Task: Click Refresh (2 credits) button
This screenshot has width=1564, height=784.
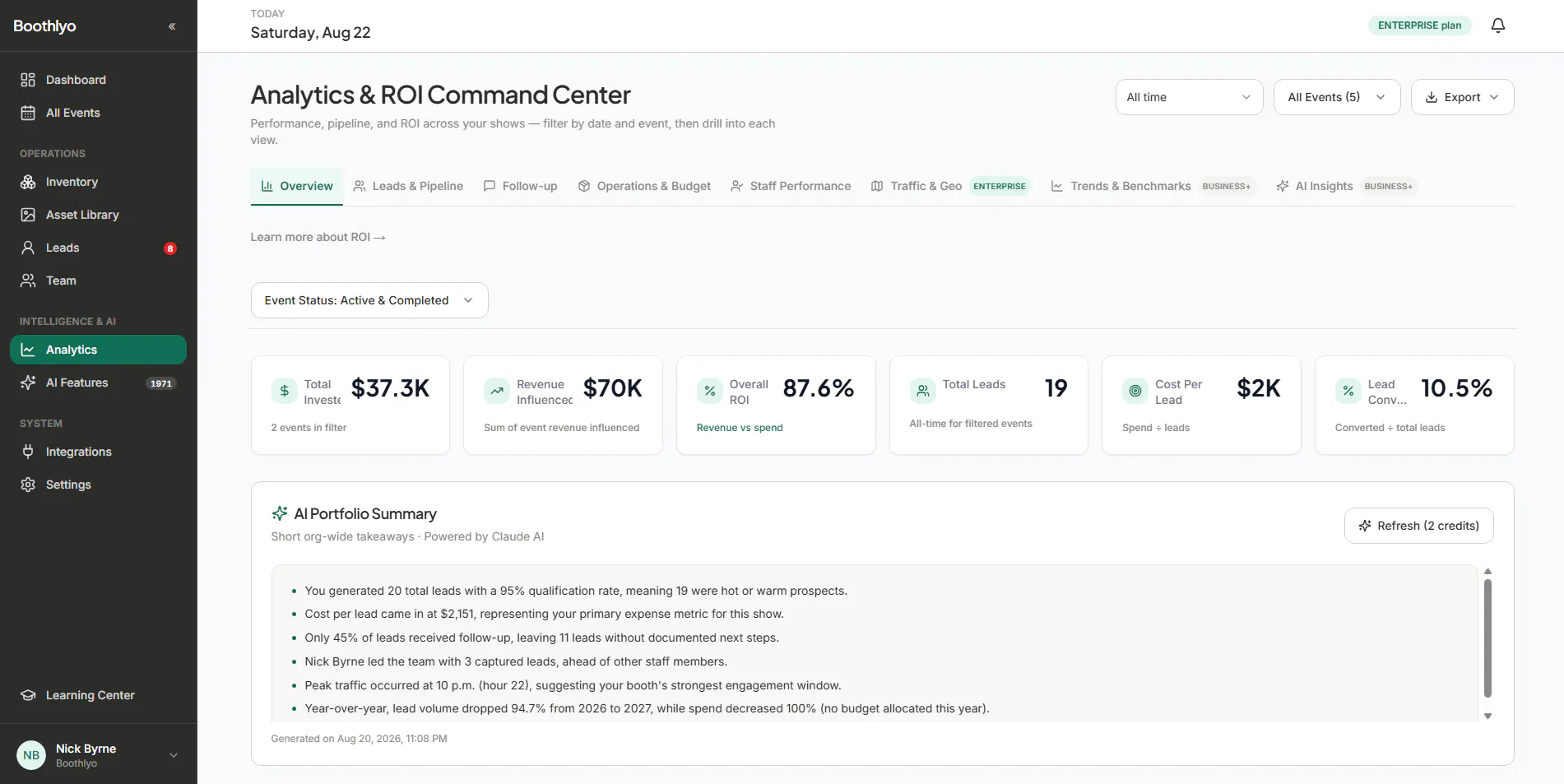Action: pos(1418,526)
